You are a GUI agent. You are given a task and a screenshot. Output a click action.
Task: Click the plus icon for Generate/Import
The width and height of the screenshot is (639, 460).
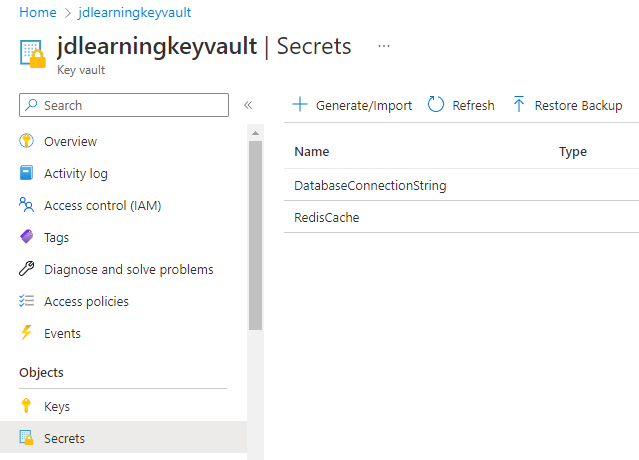click(x=300, y=104)
